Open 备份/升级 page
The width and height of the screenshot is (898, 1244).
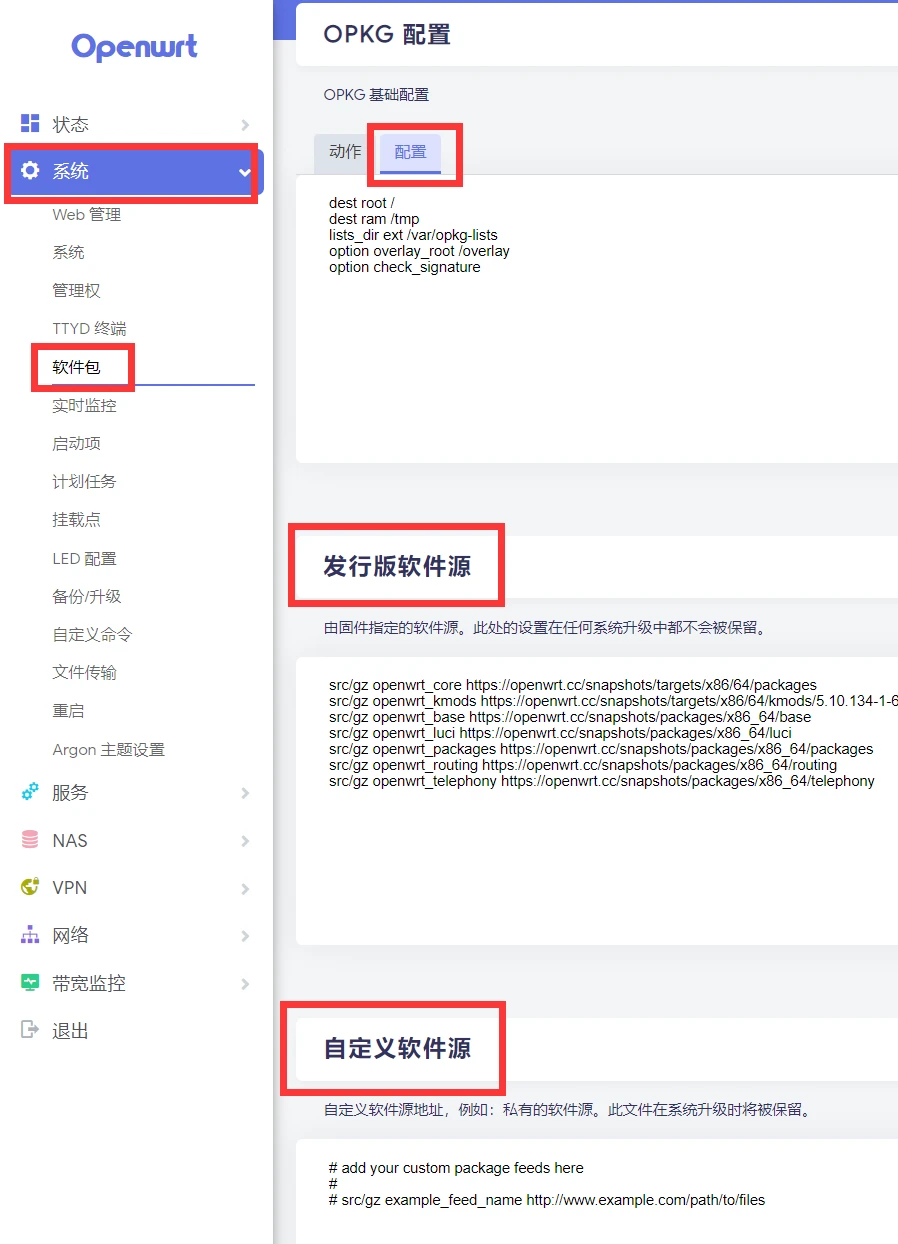coord(87,596)
